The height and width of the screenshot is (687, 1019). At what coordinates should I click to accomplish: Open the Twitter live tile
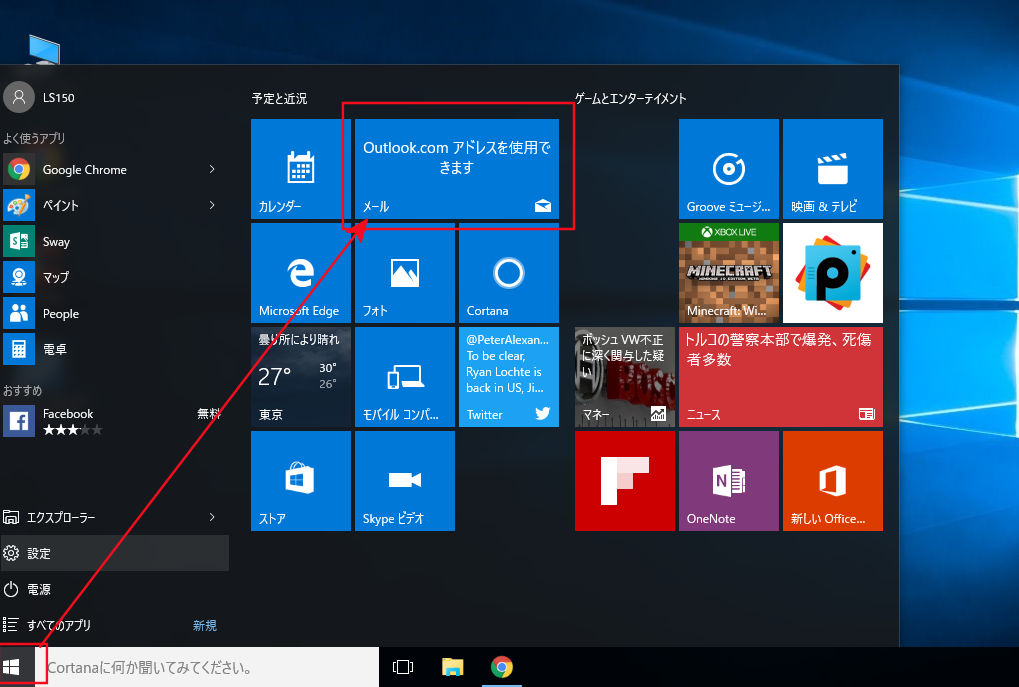tap(509, 377)
